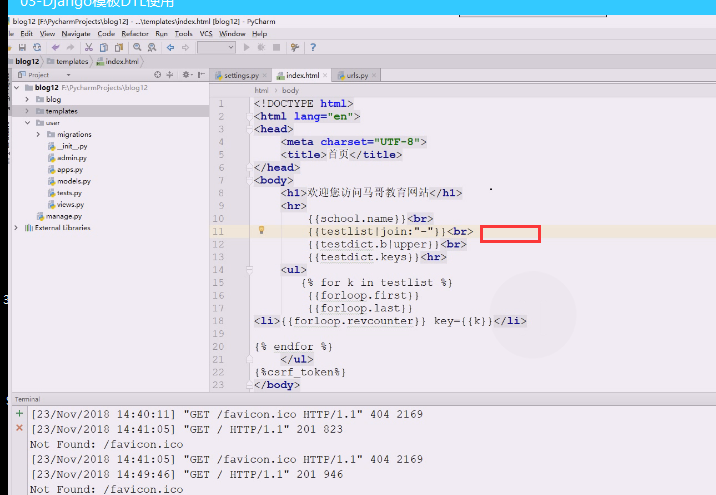Close the settings.py editor tab
The height and width of the screenshot is (495, 716).
266,75
